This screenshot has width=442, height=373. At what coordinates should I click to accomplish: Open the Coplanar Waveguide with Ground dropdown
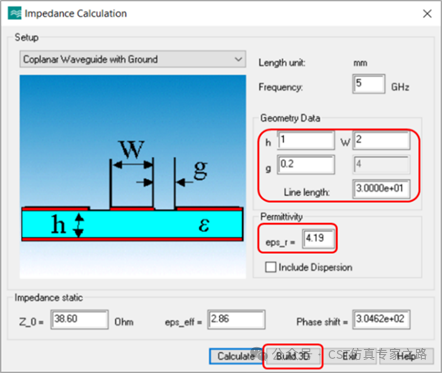click(133, 59)
